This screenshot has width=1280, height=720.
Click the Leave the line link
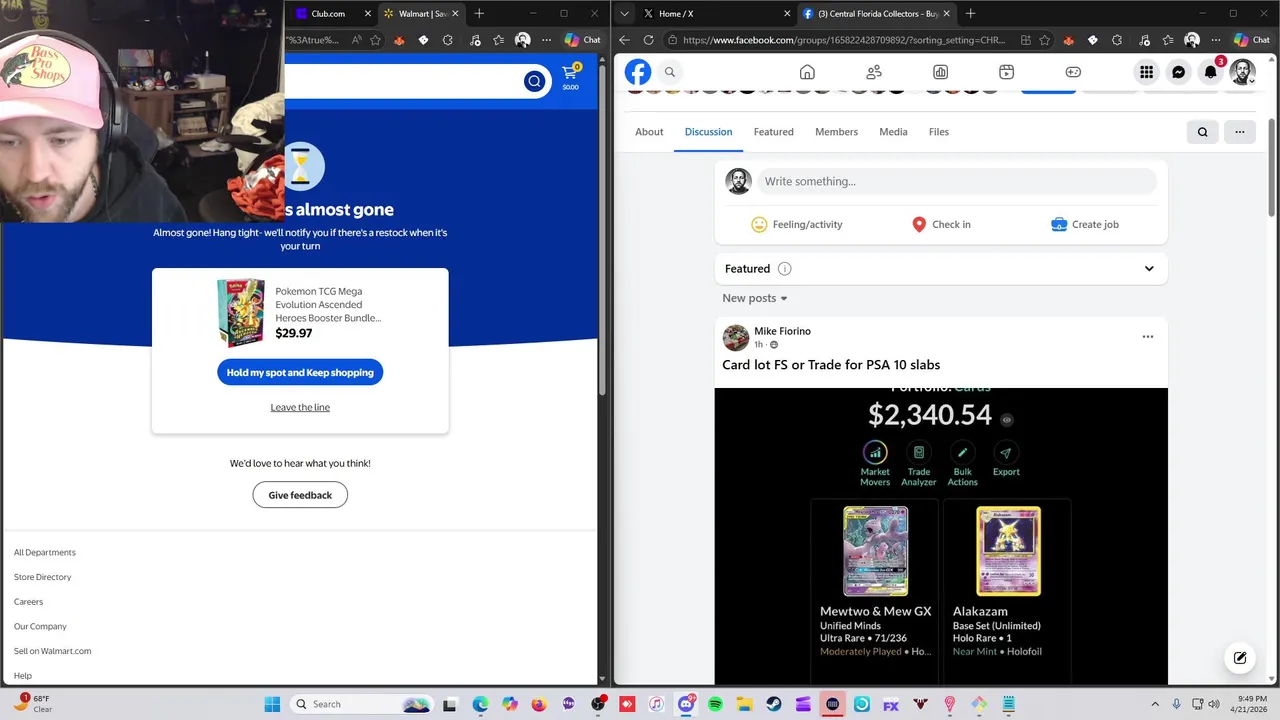300,407
